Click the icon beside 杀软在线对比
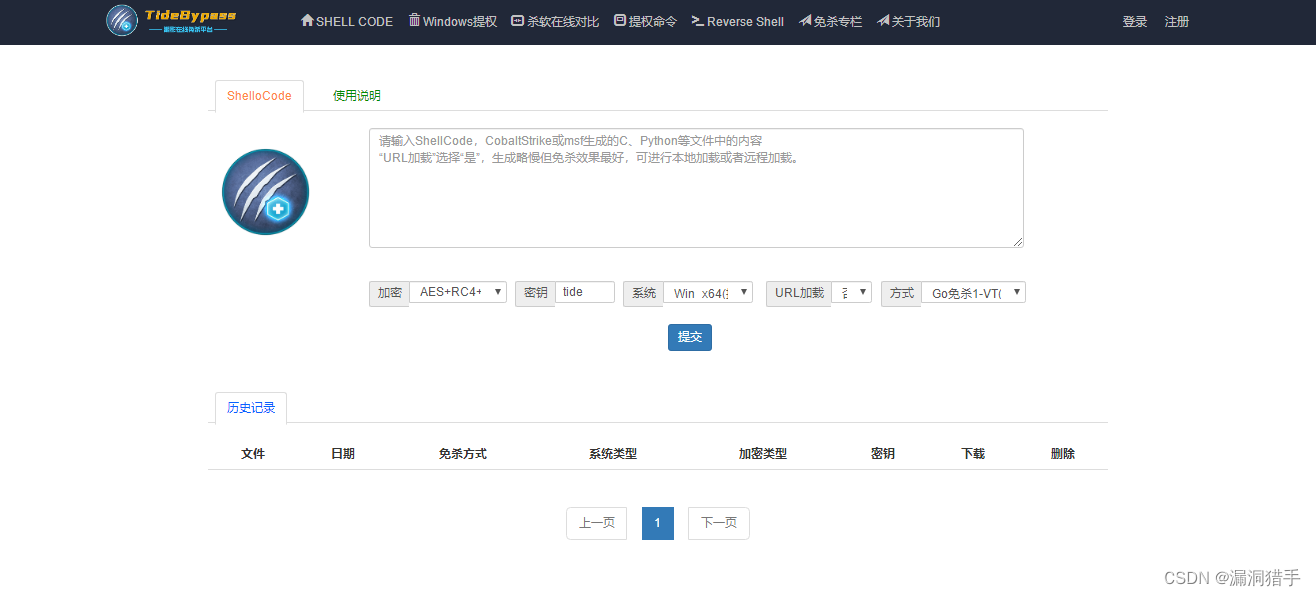Screen dimensions: 1316x596 517,20
